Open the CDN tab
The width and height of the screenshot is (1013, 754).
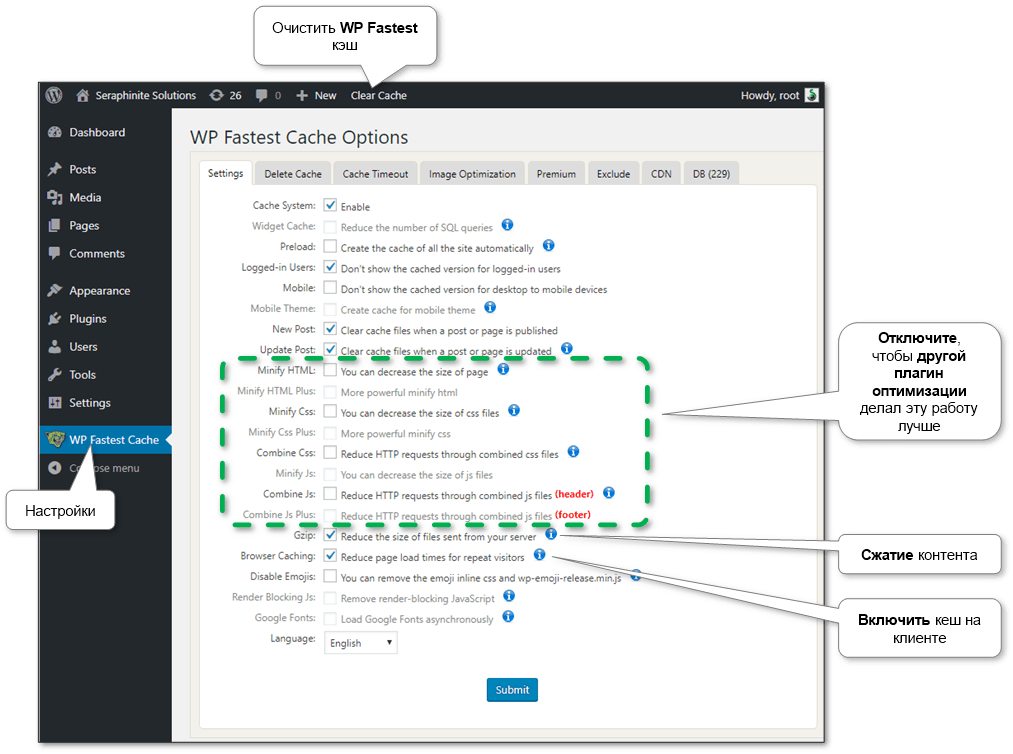(x=662, y=174)
